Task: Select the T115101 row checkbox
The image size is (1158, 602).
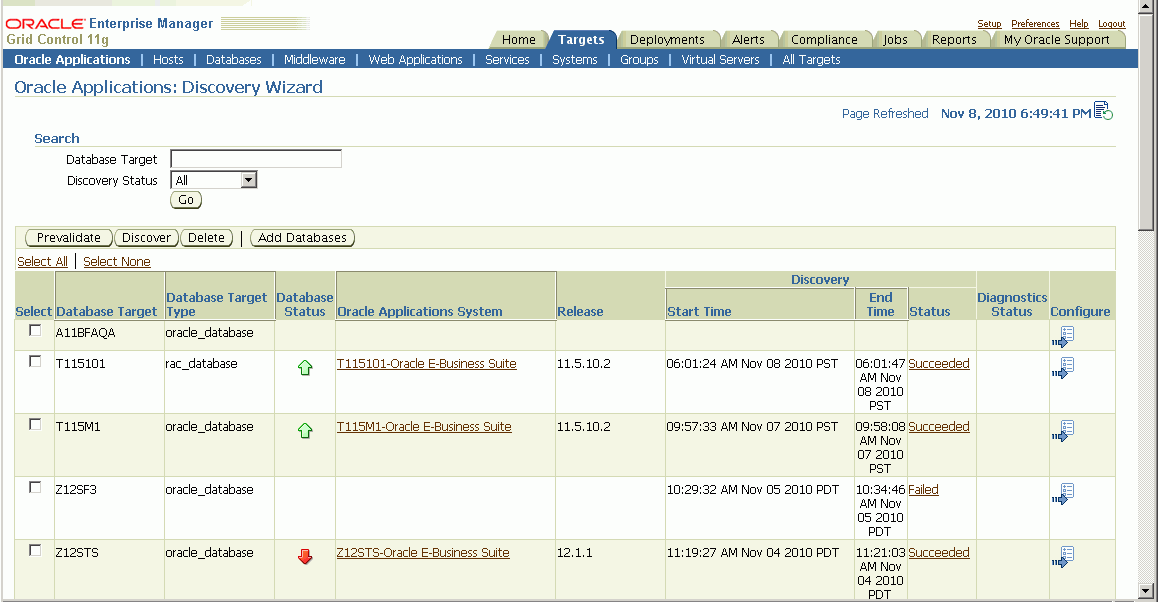Action: coord(35,361)
